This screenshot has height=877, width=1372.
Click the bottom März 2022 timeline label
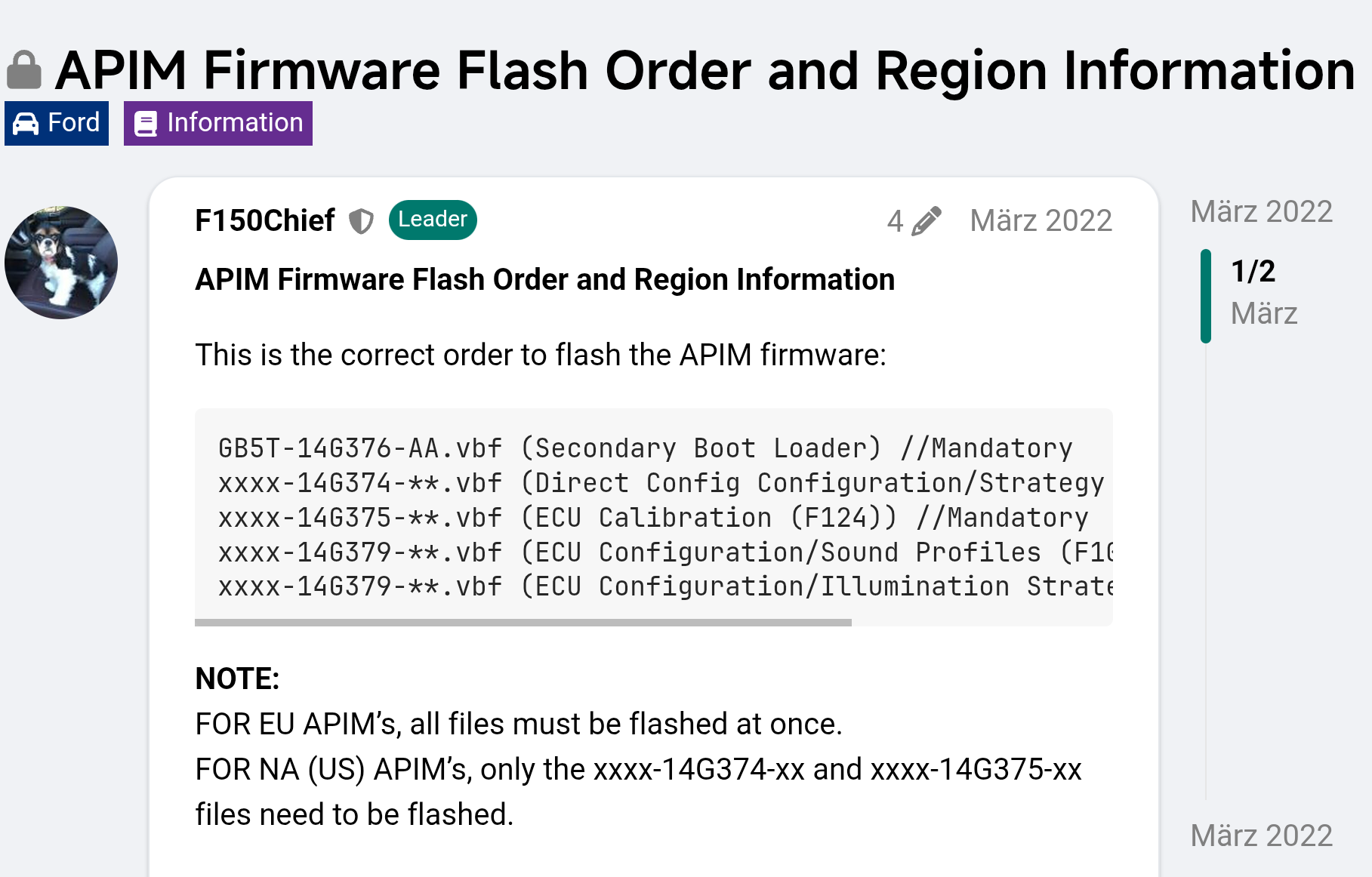pos(1261,835)
